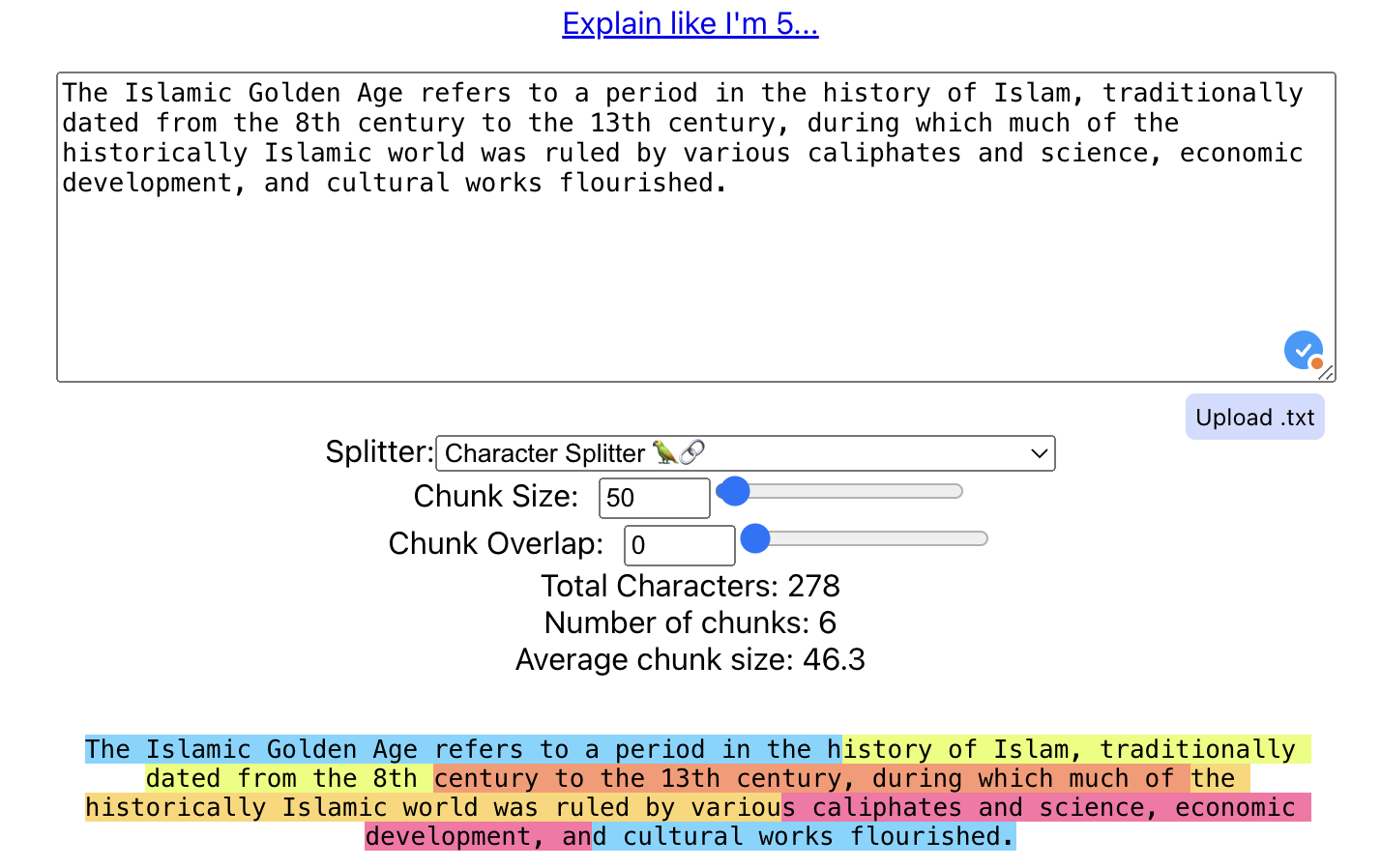Click the Chunk Overlap slider handle
This screenshot has height=868, width=1381.
755,538
